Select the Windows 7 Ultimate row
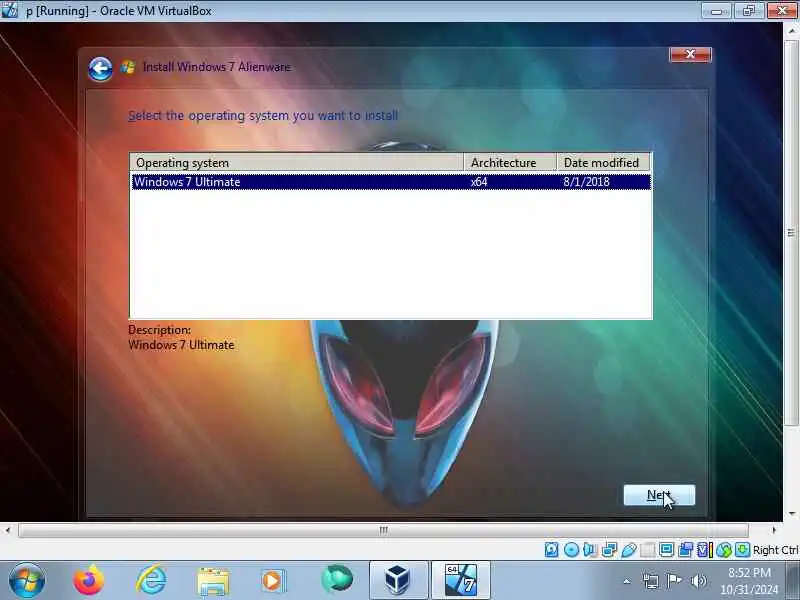The image size is (800, 600). (x=391, y=182)
